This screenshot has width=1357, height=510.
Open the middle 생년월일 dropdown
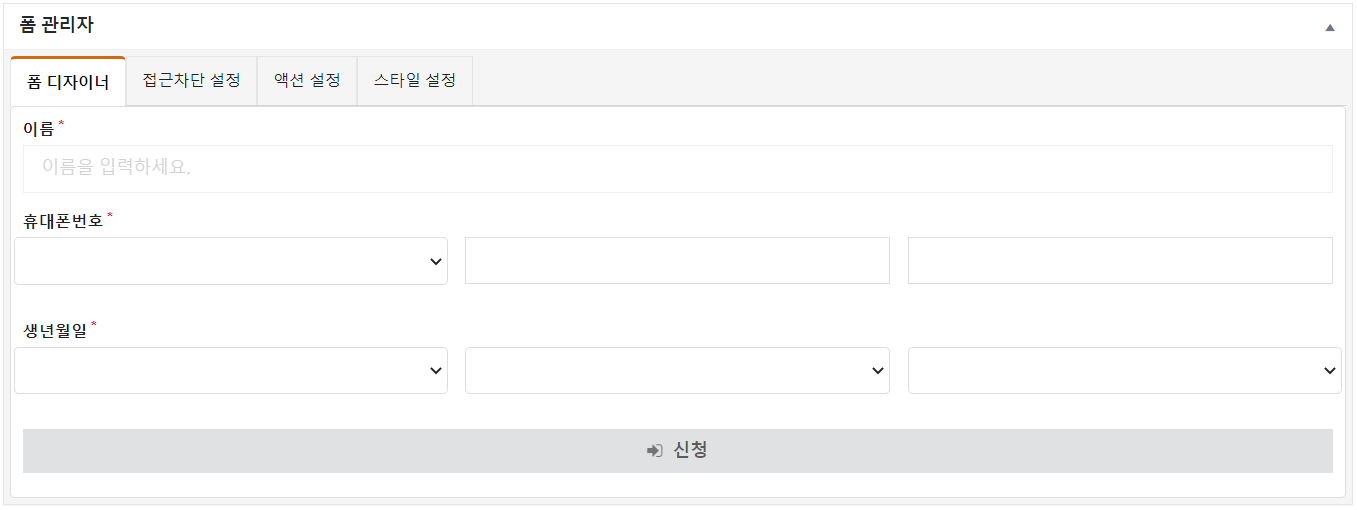677,370
